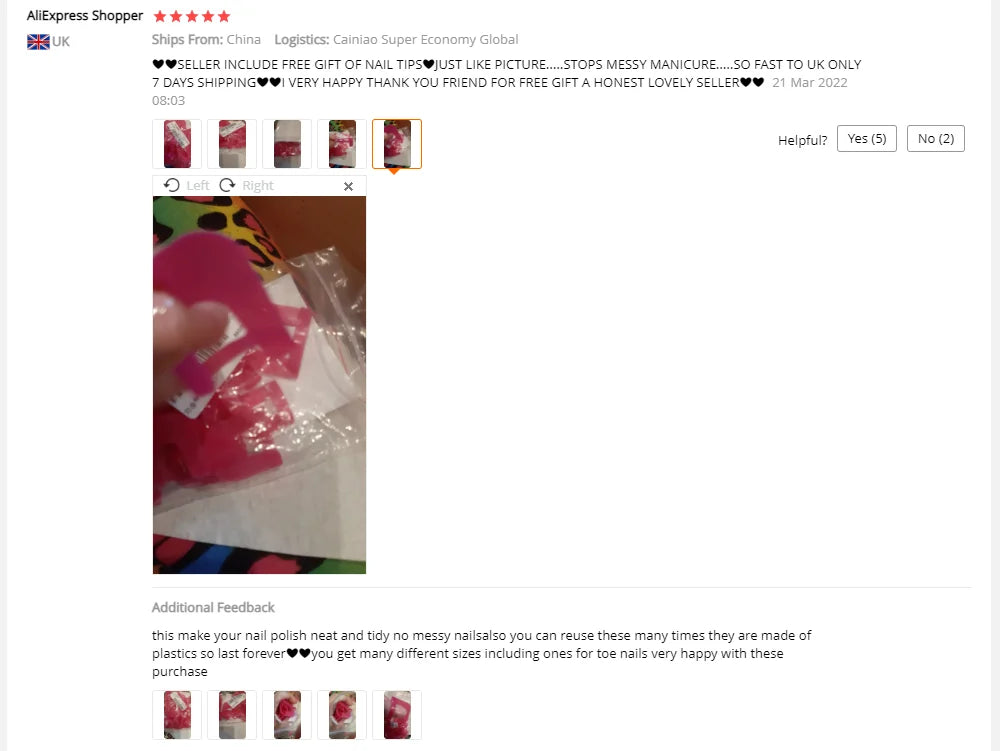The image size is (1000, 751).
Task: Vote Yes (5) as helpful
Action: (867, 138)
